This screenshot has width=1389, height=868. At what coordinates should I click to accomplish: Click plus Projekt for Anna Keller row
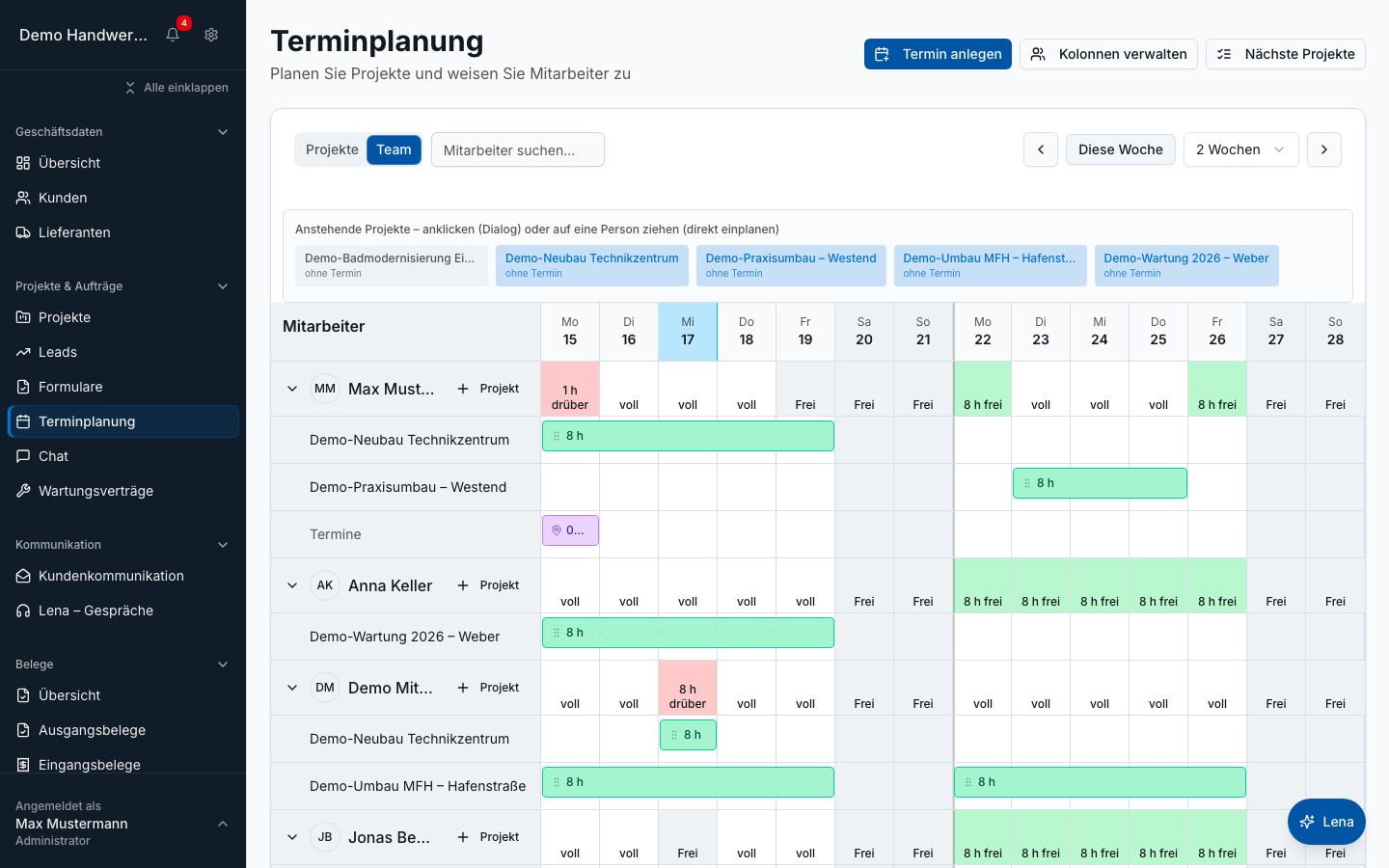click(488, 585)
